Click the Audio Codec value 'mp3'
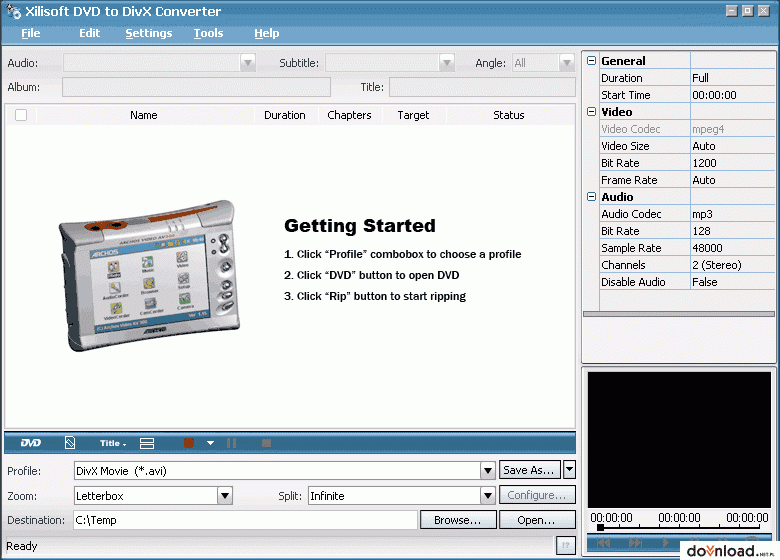This screenshot has width=780, height=560. tap(732, 214)
